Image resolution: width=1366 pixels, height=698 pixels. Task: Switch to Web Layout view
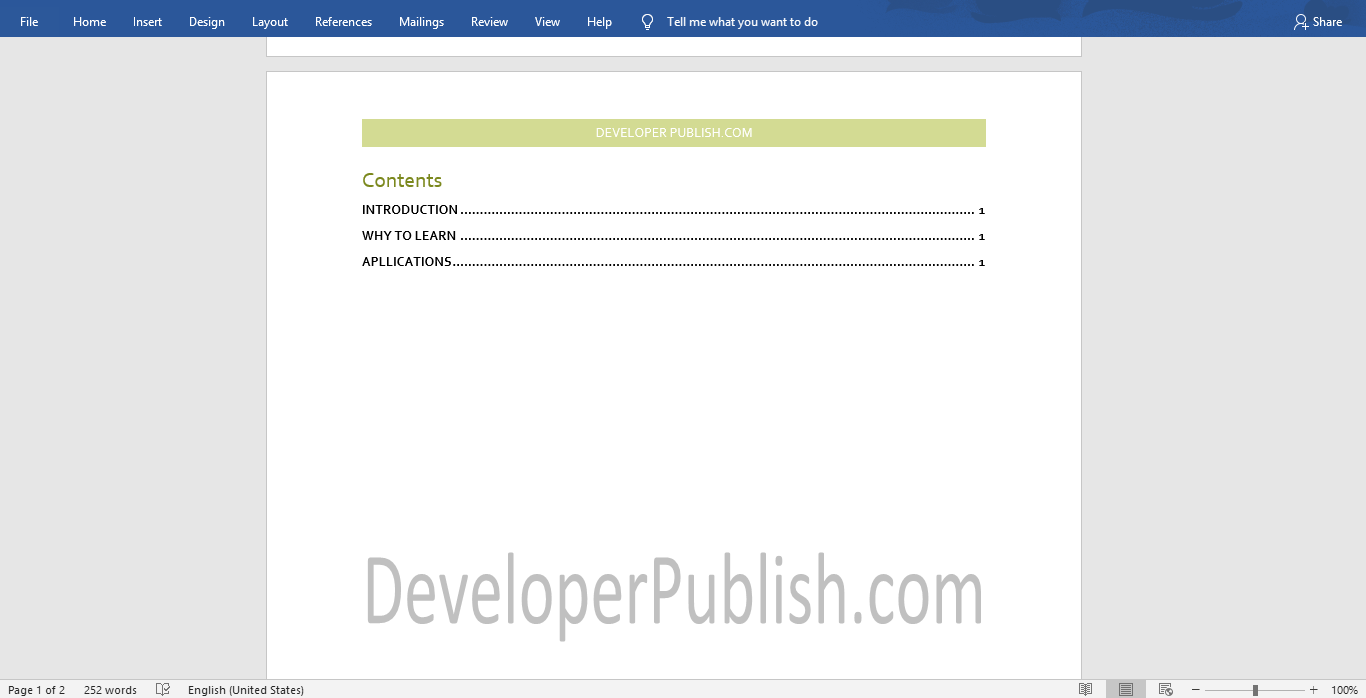(x=1164, y=689)
